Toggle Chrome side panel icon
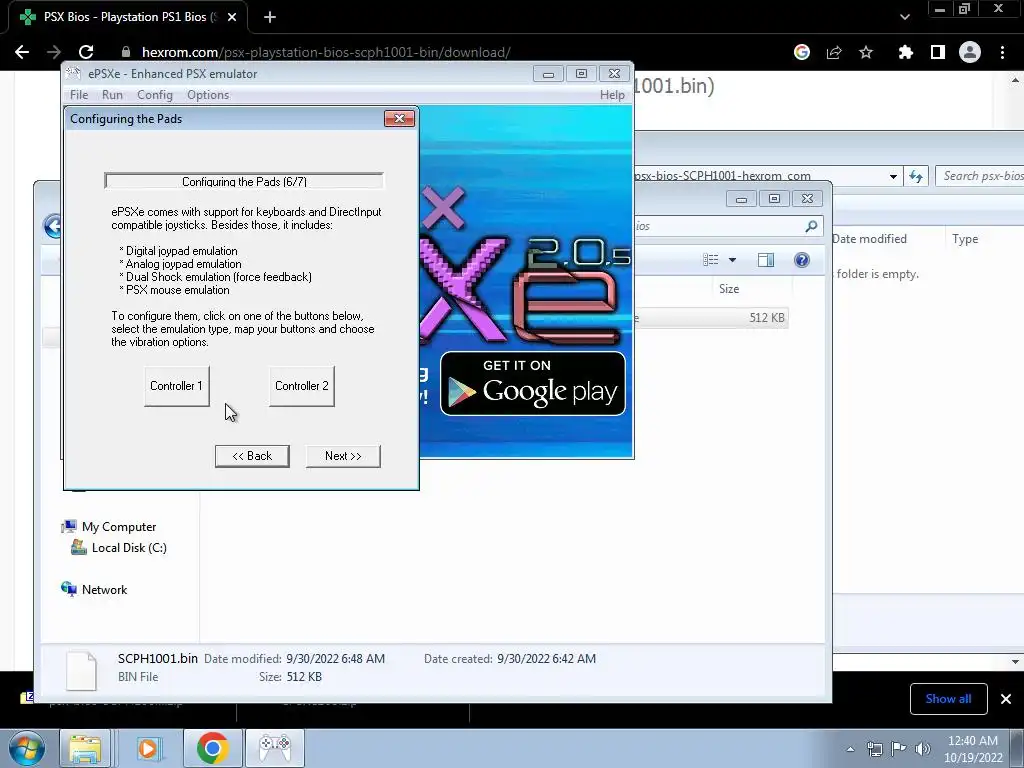 (x=938, y=52)
